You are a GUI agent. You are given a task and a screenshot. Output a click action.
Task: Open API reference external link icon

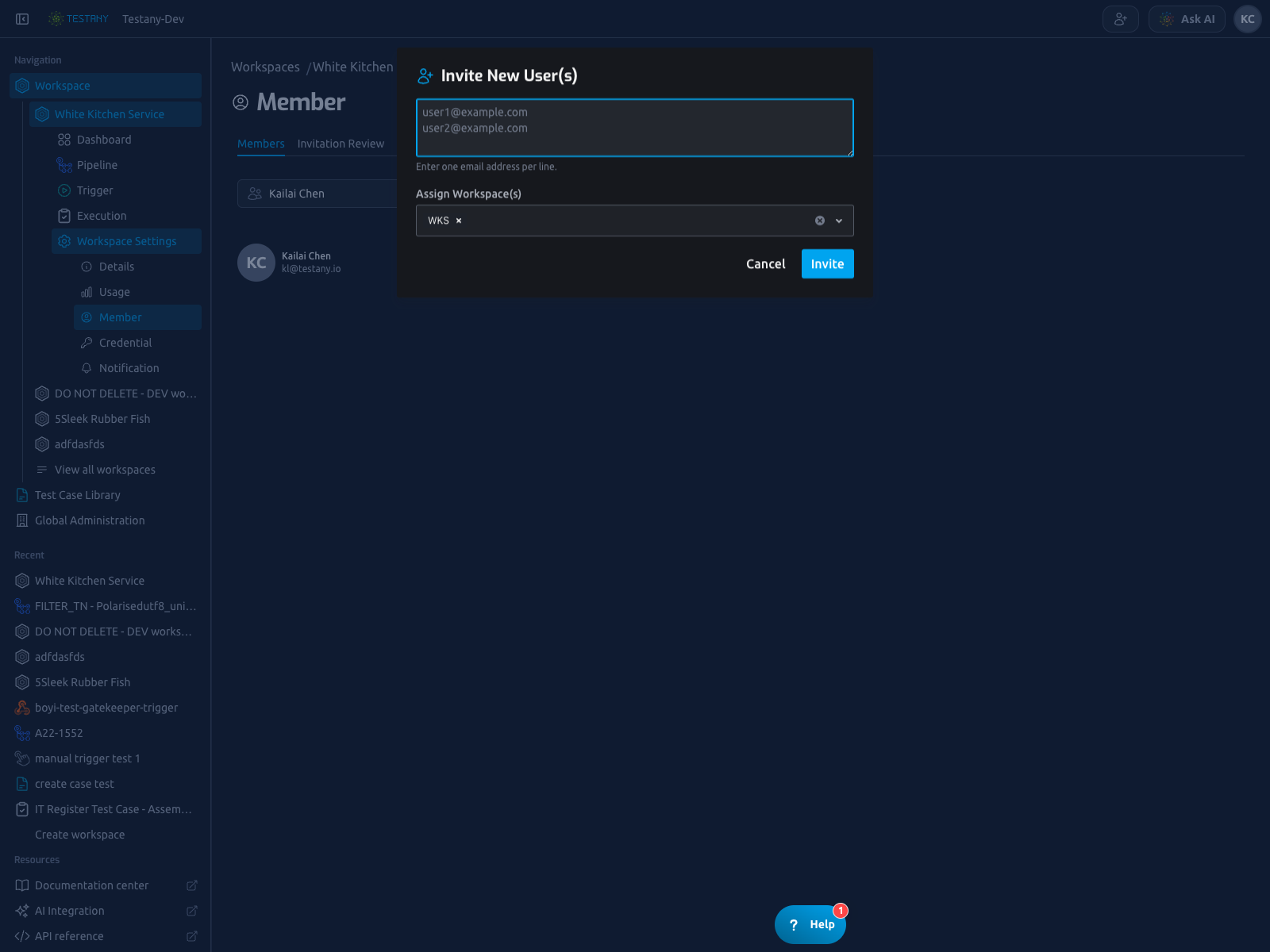click(191, 936)
